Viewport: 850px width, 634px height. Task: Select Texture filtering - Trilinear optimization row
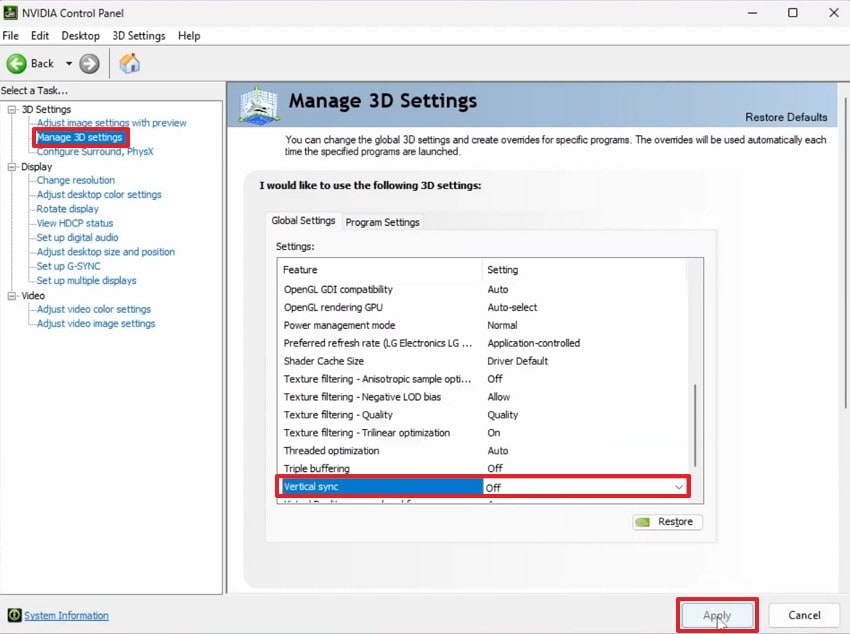[482, 432]
